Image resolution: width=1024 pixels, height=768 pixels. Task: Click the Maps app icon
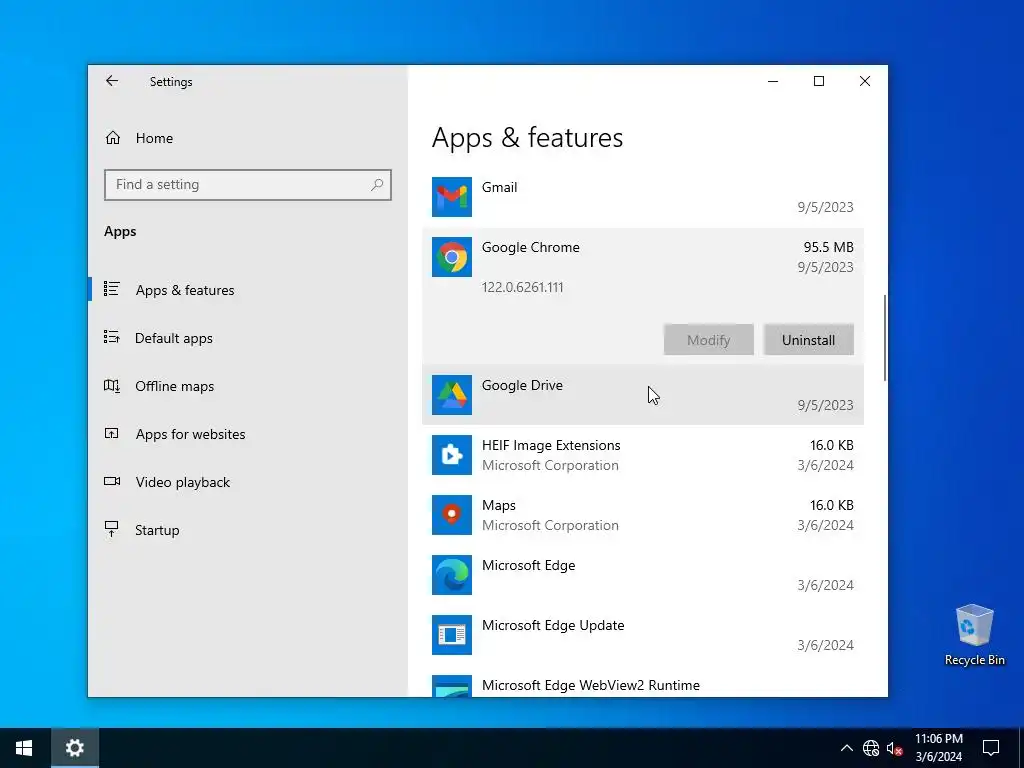click(x=452, y=515)
